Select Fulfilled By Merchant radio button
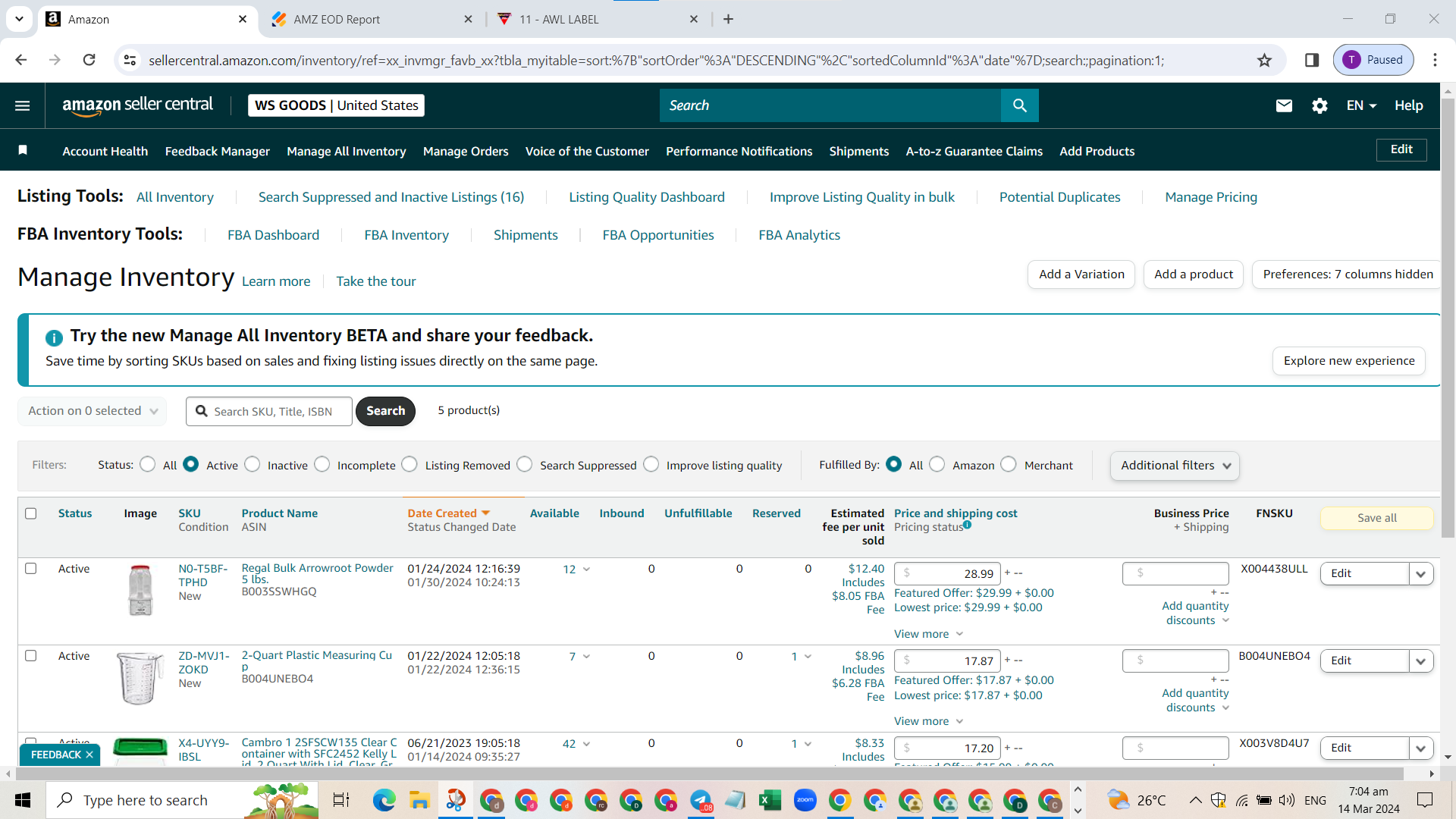The height and width of the screenshot is (819, 1456). pos(1009,464)
